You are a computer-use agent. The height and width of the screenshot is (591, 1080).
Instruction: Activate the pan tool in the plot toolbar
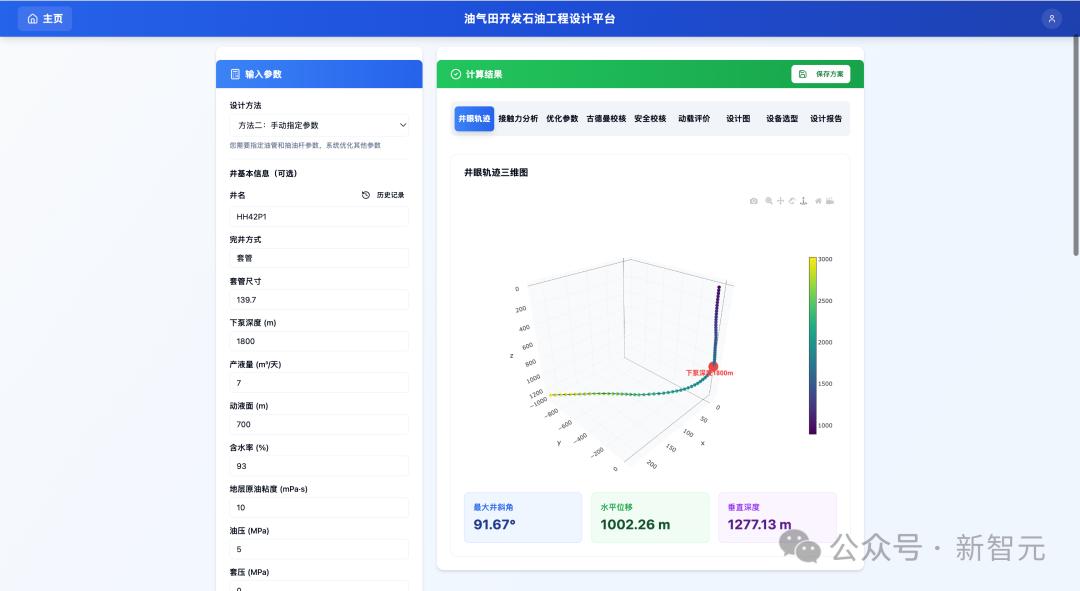(x=780, y=200)
